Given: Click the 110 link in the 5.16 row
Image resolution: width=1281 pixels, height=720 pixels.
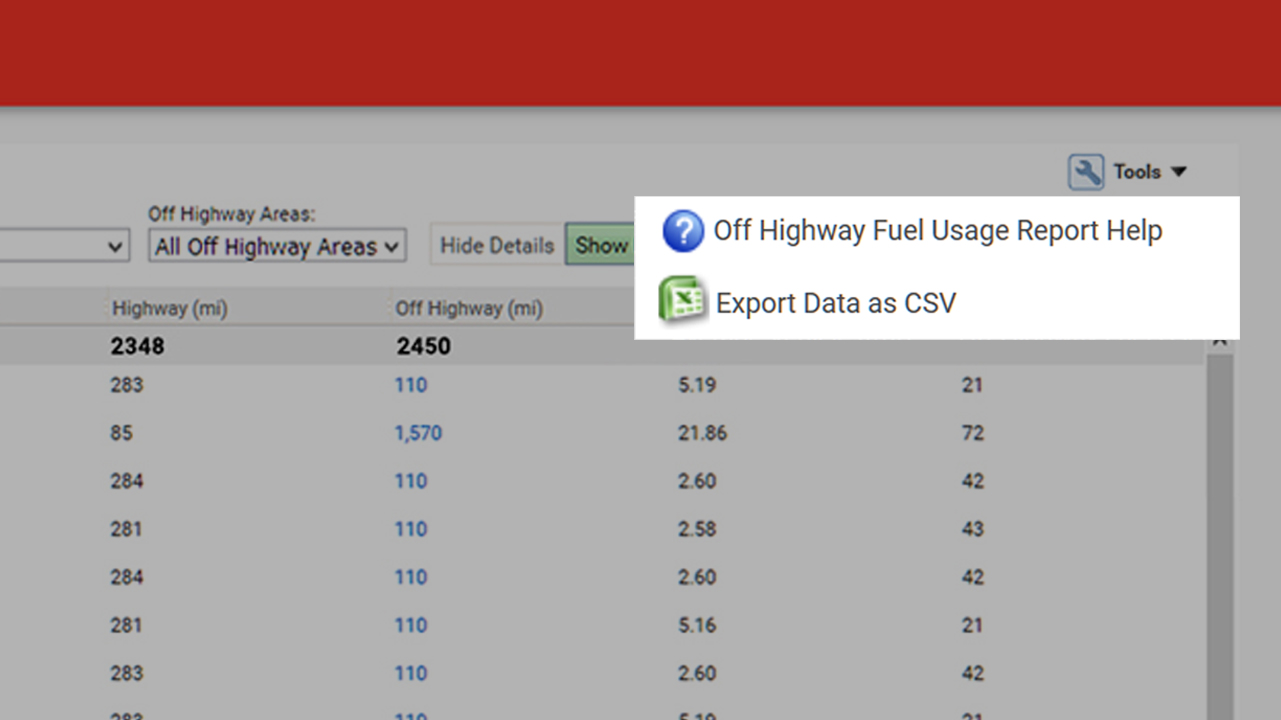Looking at the screenshot, I should [410, 625].
